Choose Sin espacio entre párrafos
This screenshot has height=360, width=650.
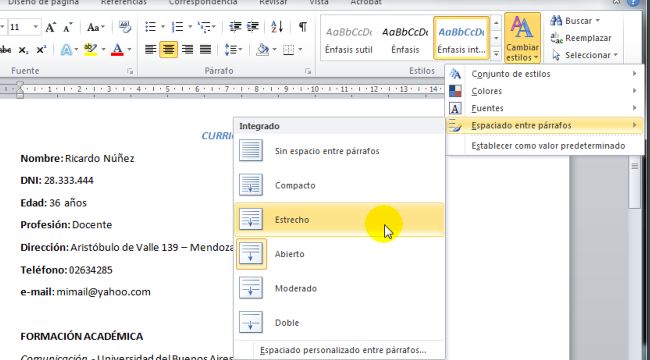click(339, 151)
